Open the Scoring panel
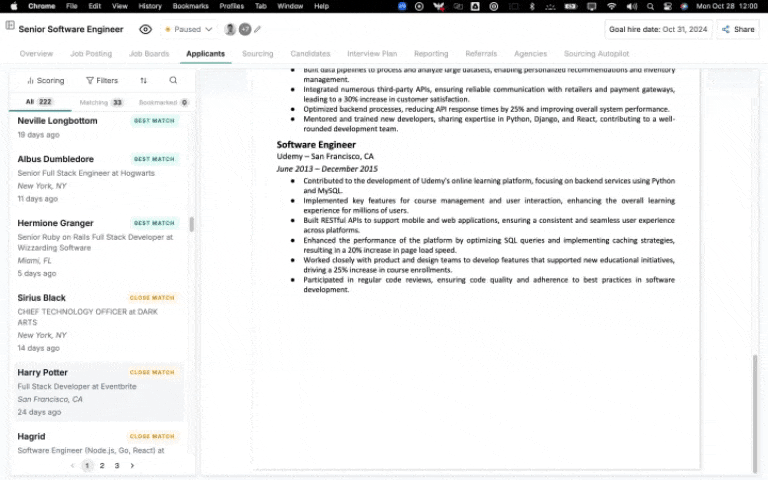This screenshot has width=768, height=480. pos(45,80)
